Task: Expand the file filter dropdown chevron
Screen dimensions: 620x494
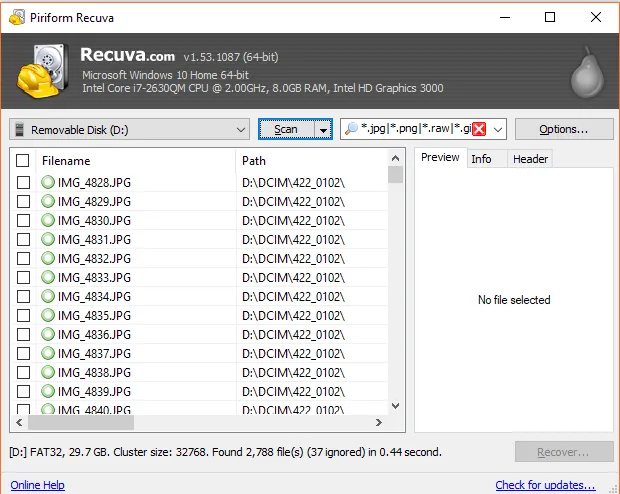Action: [x=498, y=129]
